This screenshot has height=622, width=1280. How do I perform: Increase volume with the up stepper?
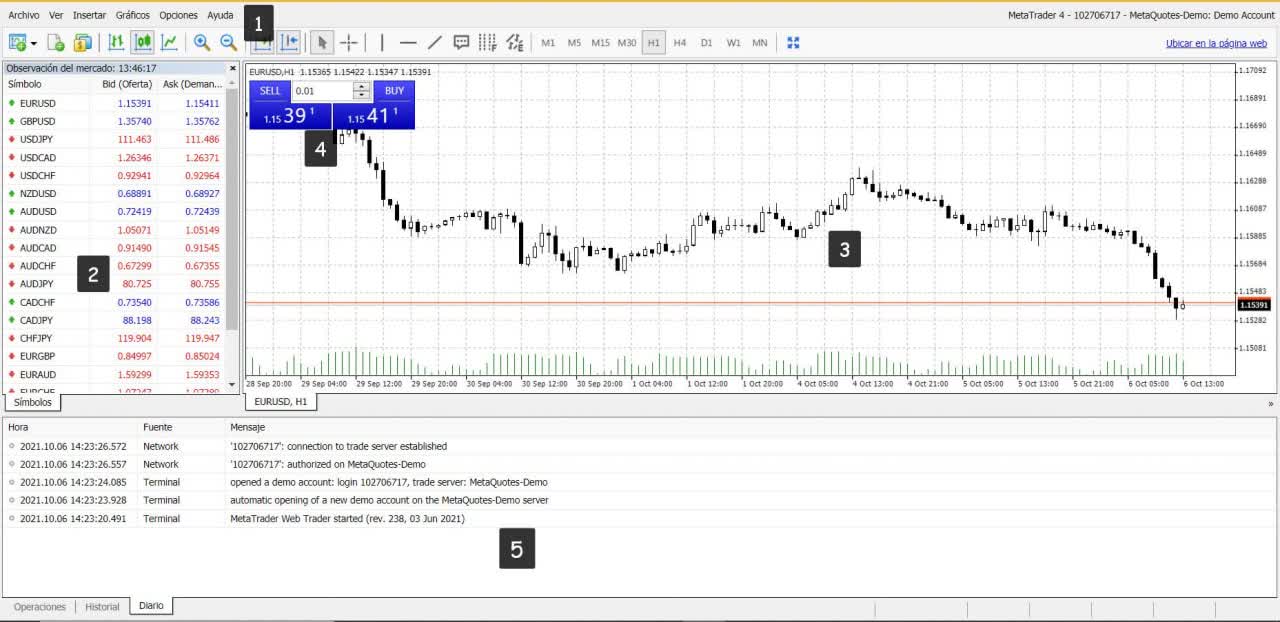362,86
